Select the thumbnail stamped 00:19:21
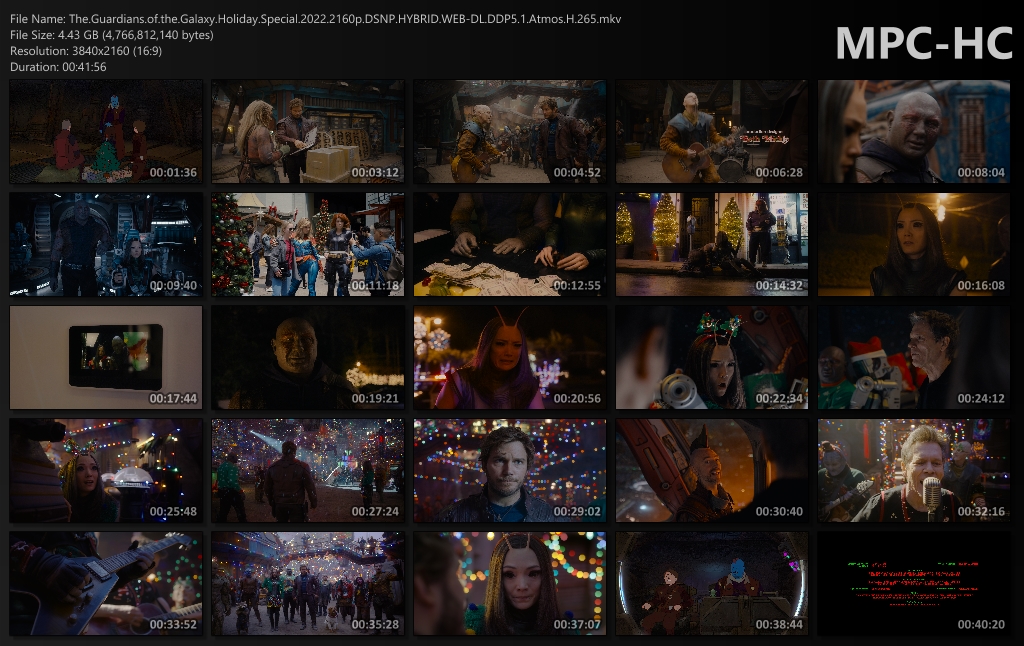This screenshot has height=646, width=1024. coord(308,357)
